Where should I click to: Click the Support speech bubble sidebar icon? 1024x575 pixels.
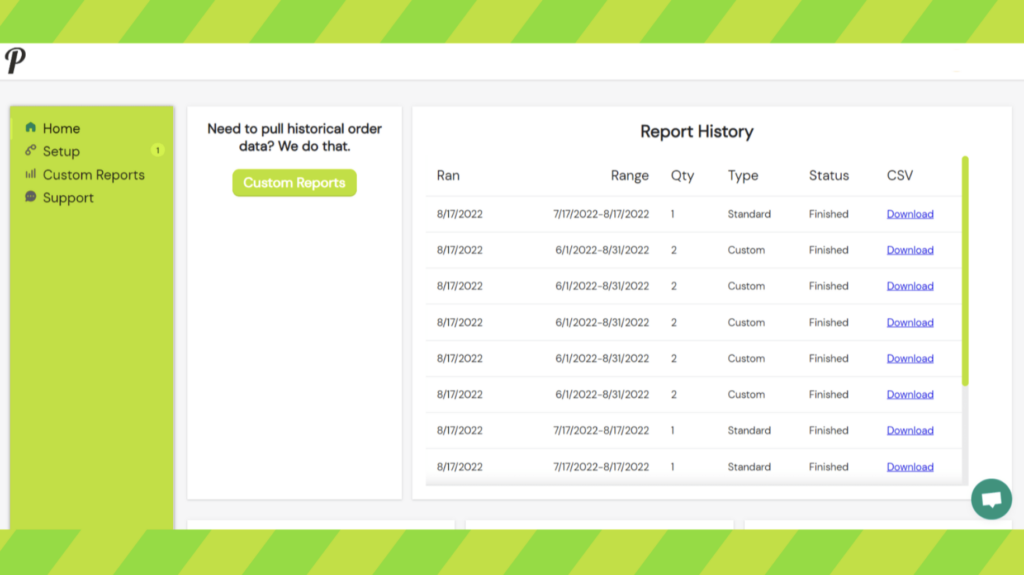click(31, 197)
